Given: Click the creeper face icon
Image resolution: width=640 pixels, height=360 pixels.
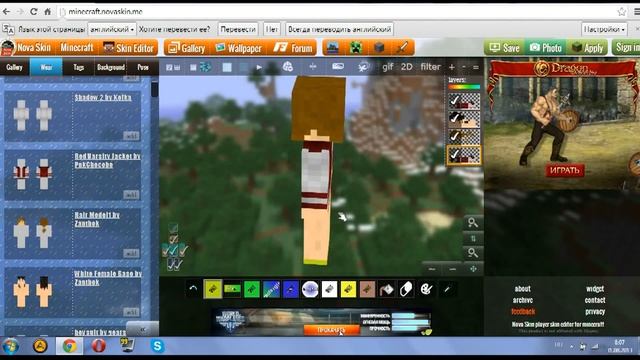Looking at the screenshot, I should coord(356,48).
